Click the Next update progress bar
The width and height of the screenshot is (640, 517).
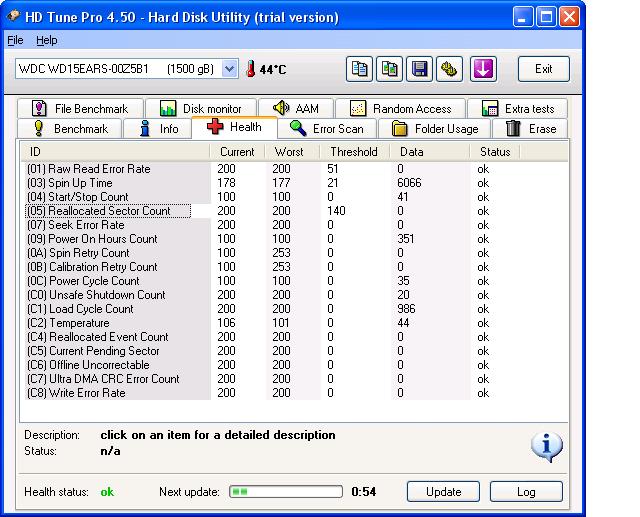click(x=286, y=492)
